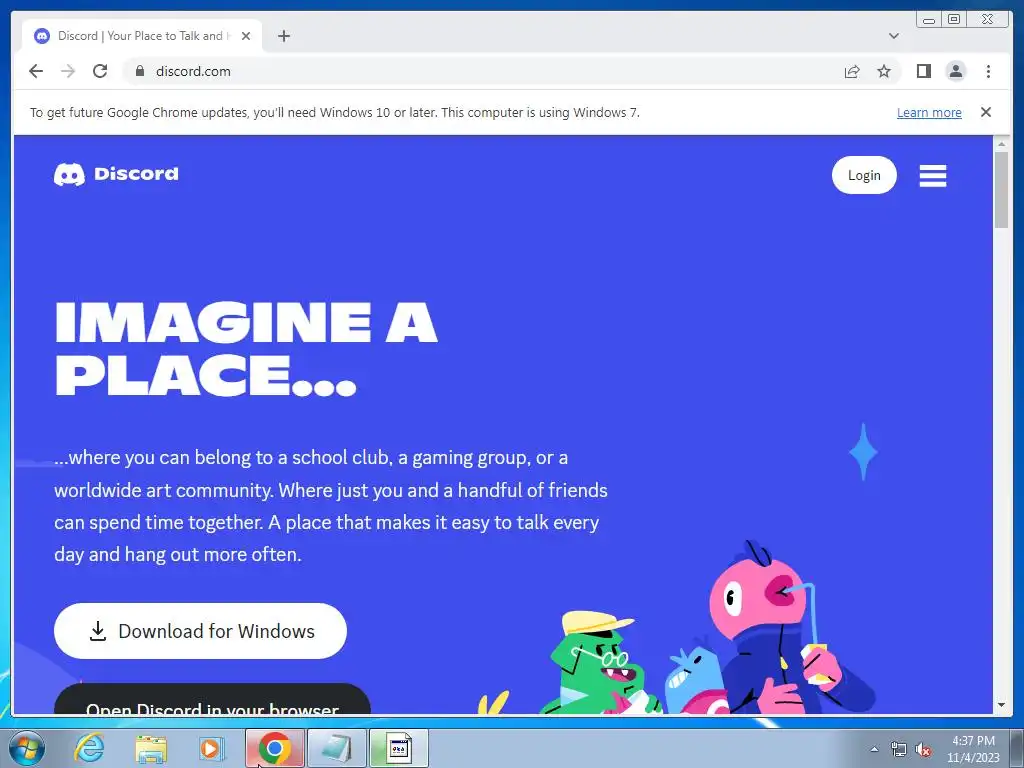
Task: Maximize the Chrome window
Action: (953, 20)
